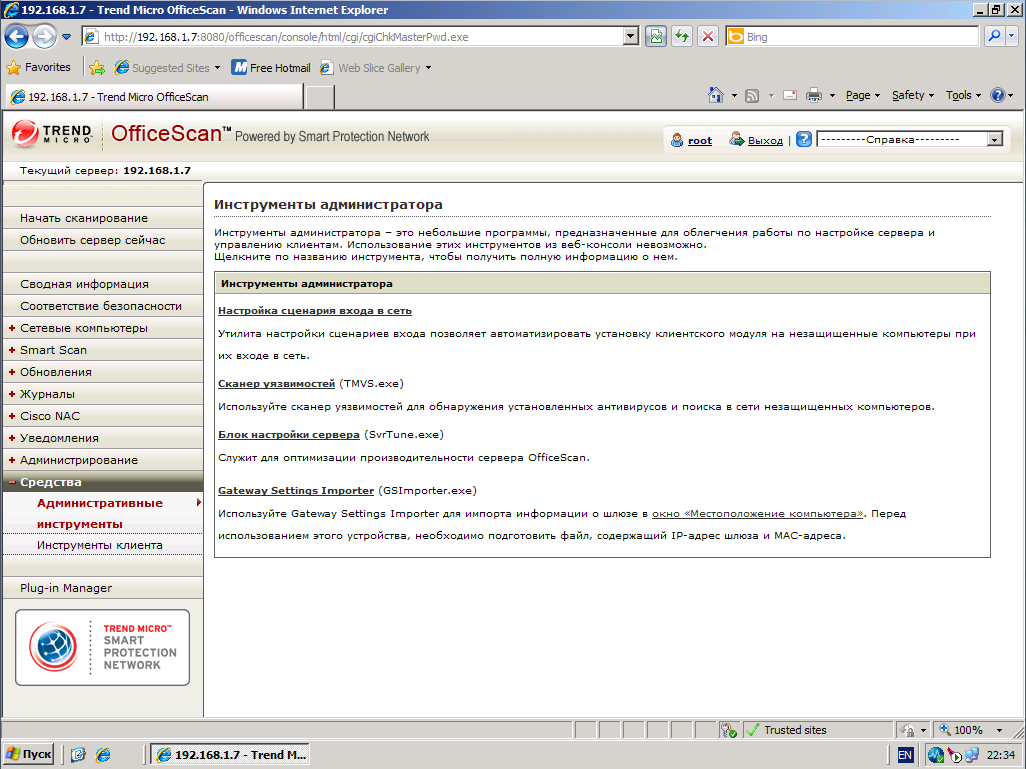The height and width of the screenshot is (769, 1026).
Task: Click the browser Back arrow button
Action: 16,37
